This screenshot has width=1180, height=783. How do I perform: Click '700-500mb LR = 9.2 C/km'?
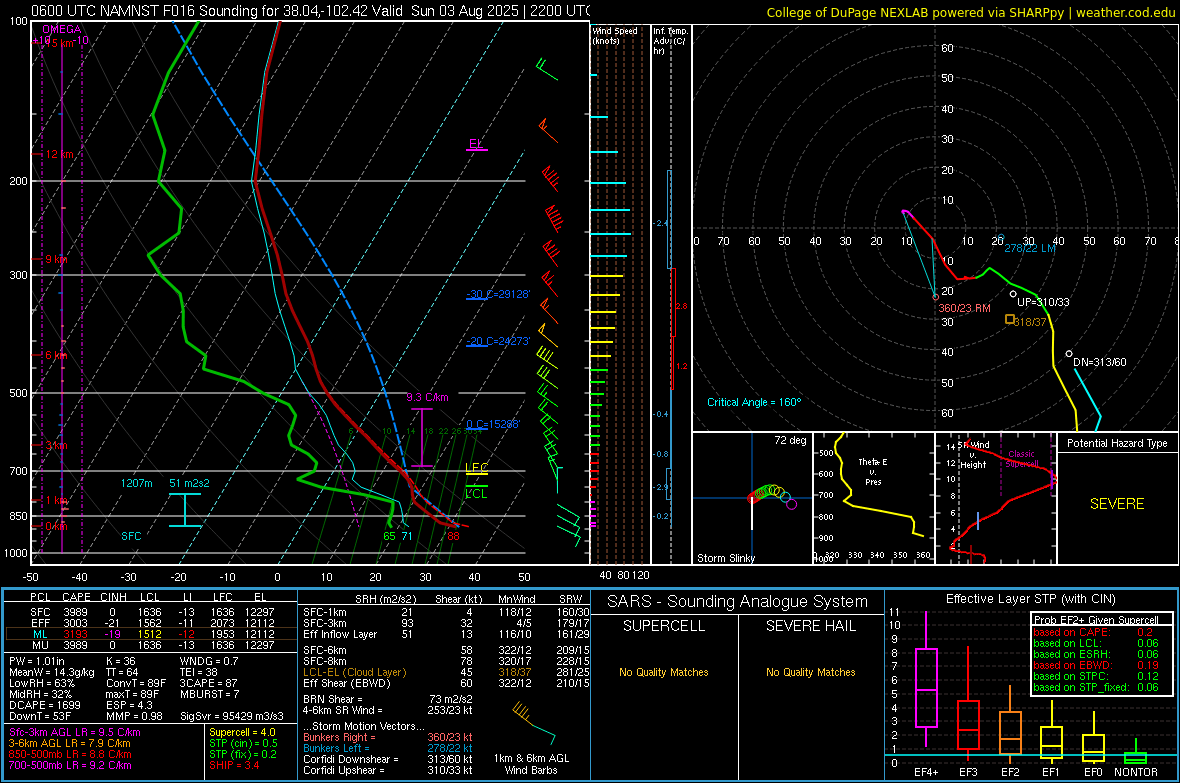(x=70, y=765)
